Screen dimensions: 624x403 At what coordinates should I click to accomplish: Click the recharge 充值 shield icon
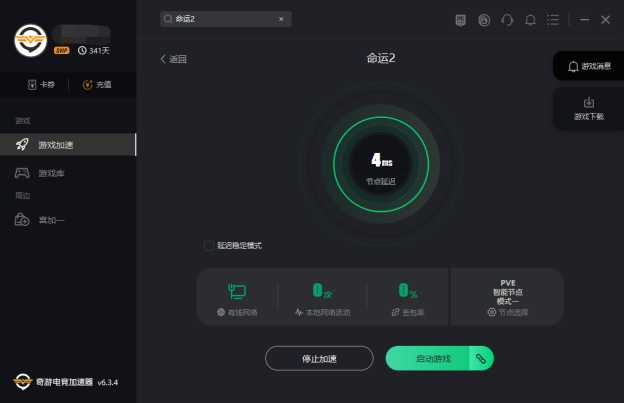click(87, 84)
